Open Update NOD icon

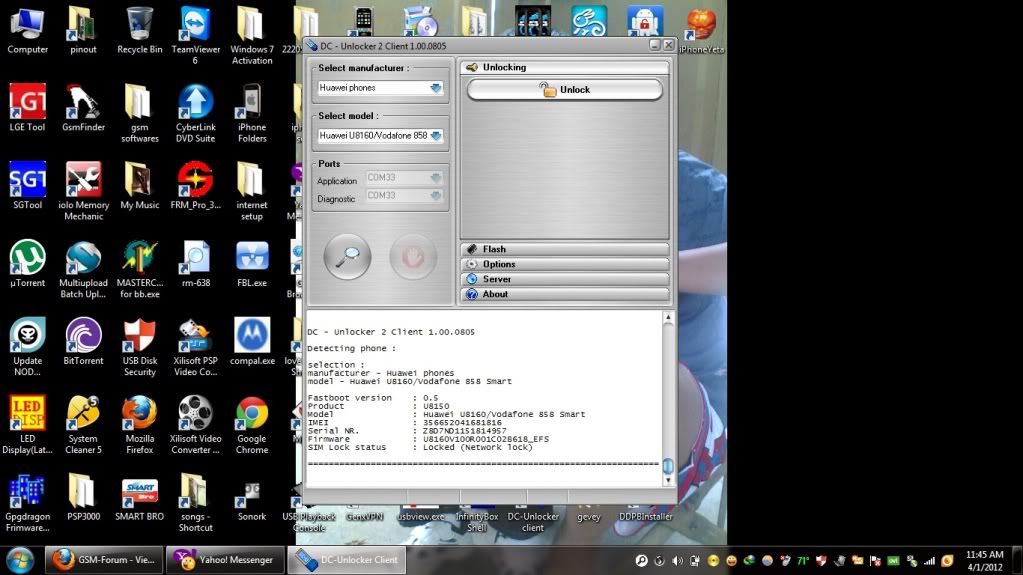27,347
